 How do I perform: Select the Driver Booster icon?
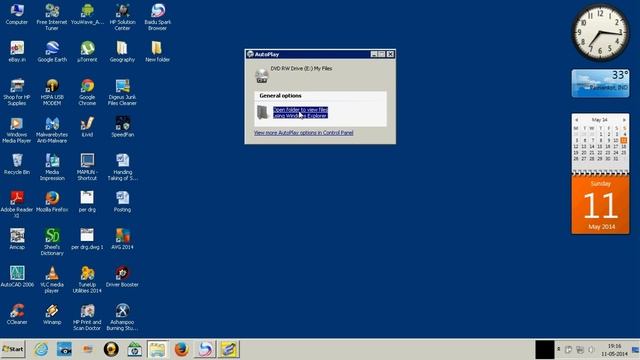pyautogui.click(x=122, y=276)
